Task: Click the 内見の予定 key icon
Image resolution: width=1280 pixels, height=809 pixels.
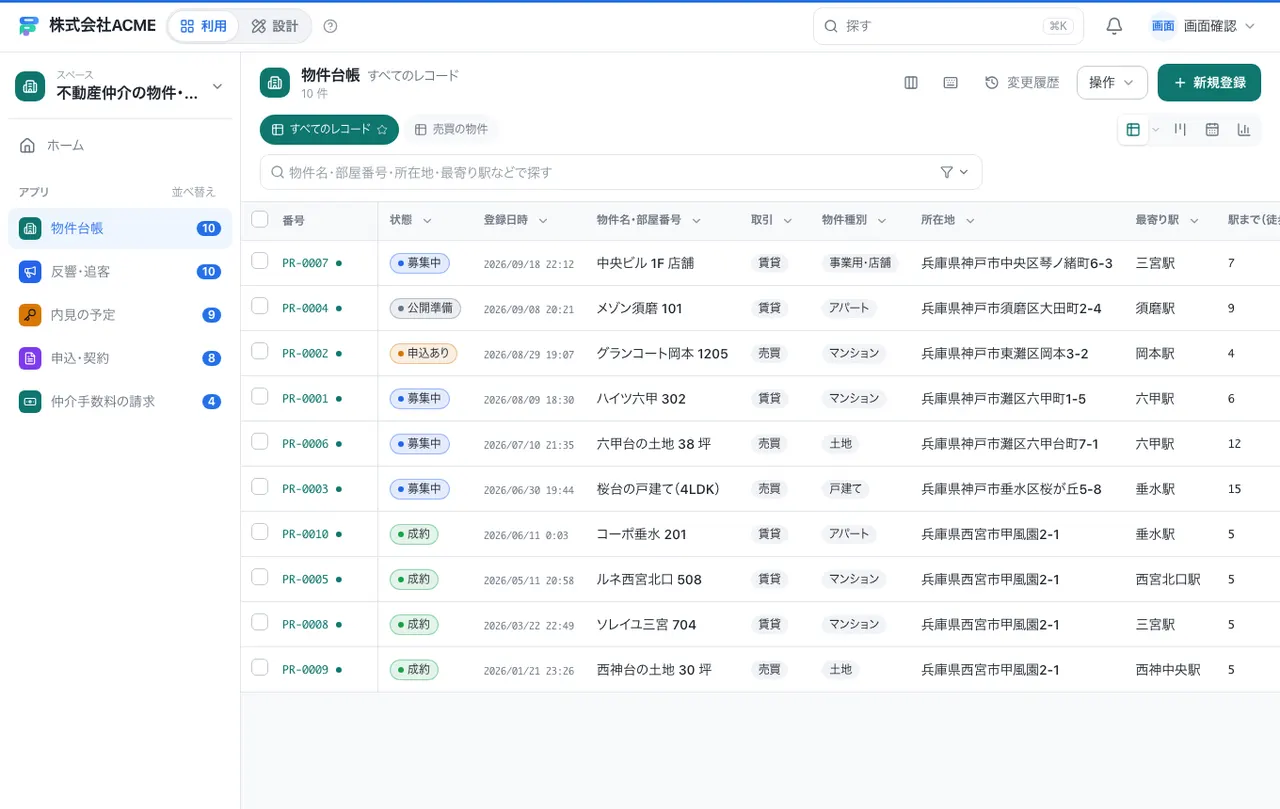Action: click(x=30, y=314)
